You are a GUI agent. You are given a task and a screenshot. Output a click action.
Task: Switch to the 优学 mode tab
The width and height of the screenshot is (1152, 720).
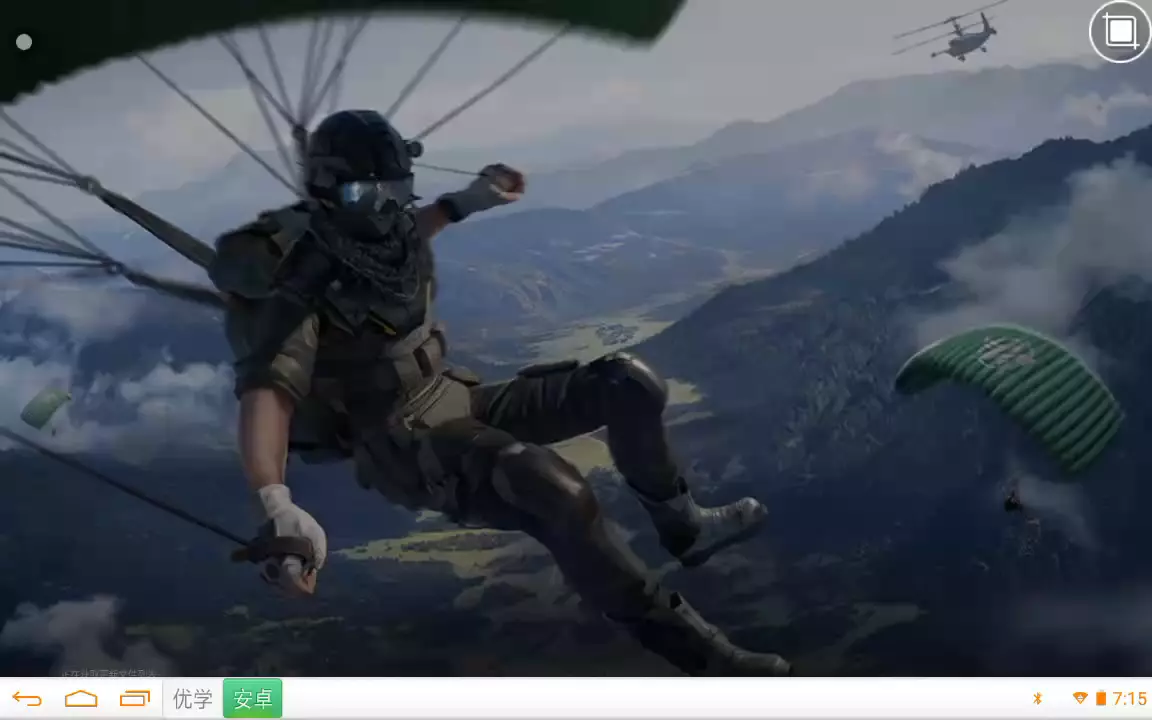pyautogui.click(x=192, y=699)
